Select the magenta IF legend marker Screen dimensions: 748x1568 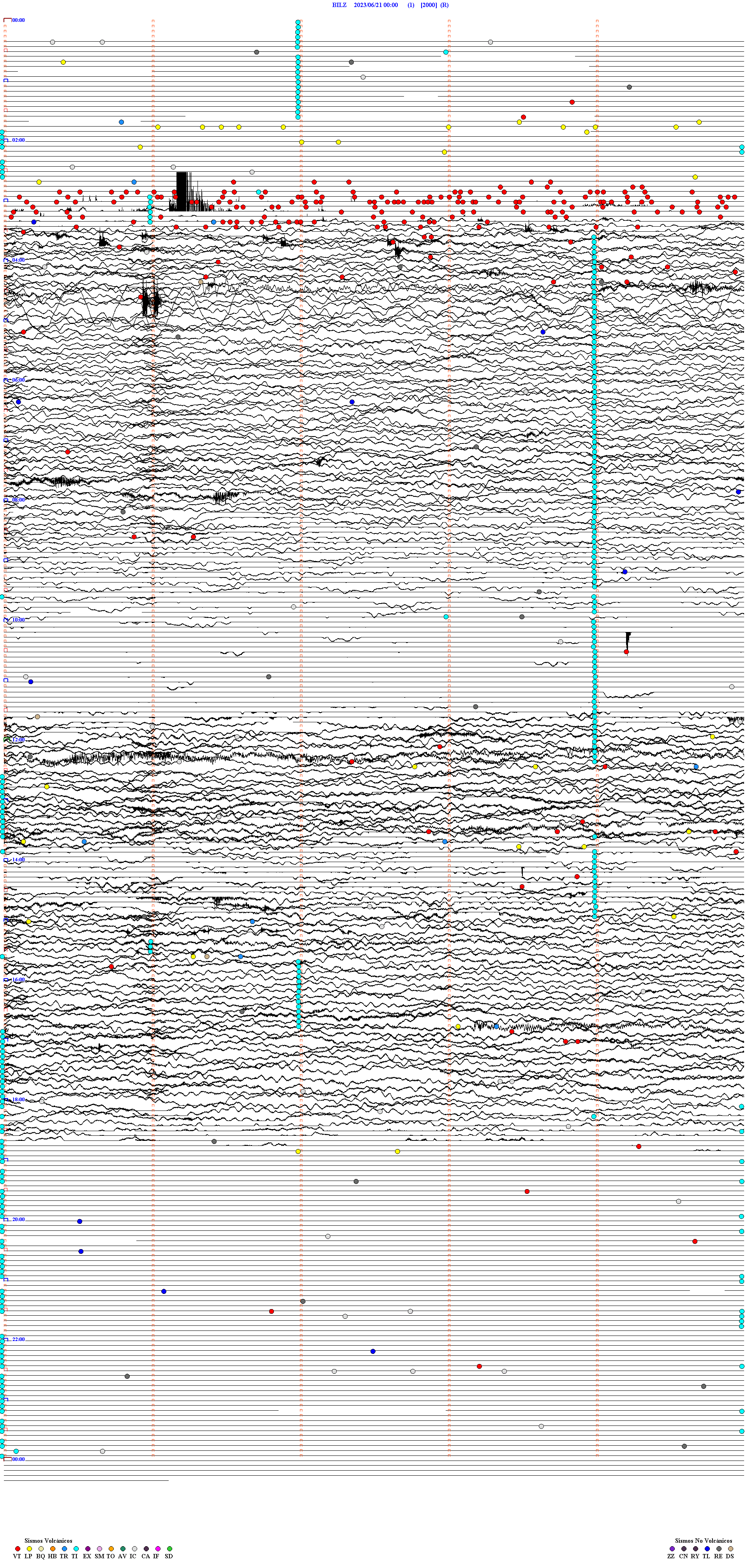point(158,1549)
